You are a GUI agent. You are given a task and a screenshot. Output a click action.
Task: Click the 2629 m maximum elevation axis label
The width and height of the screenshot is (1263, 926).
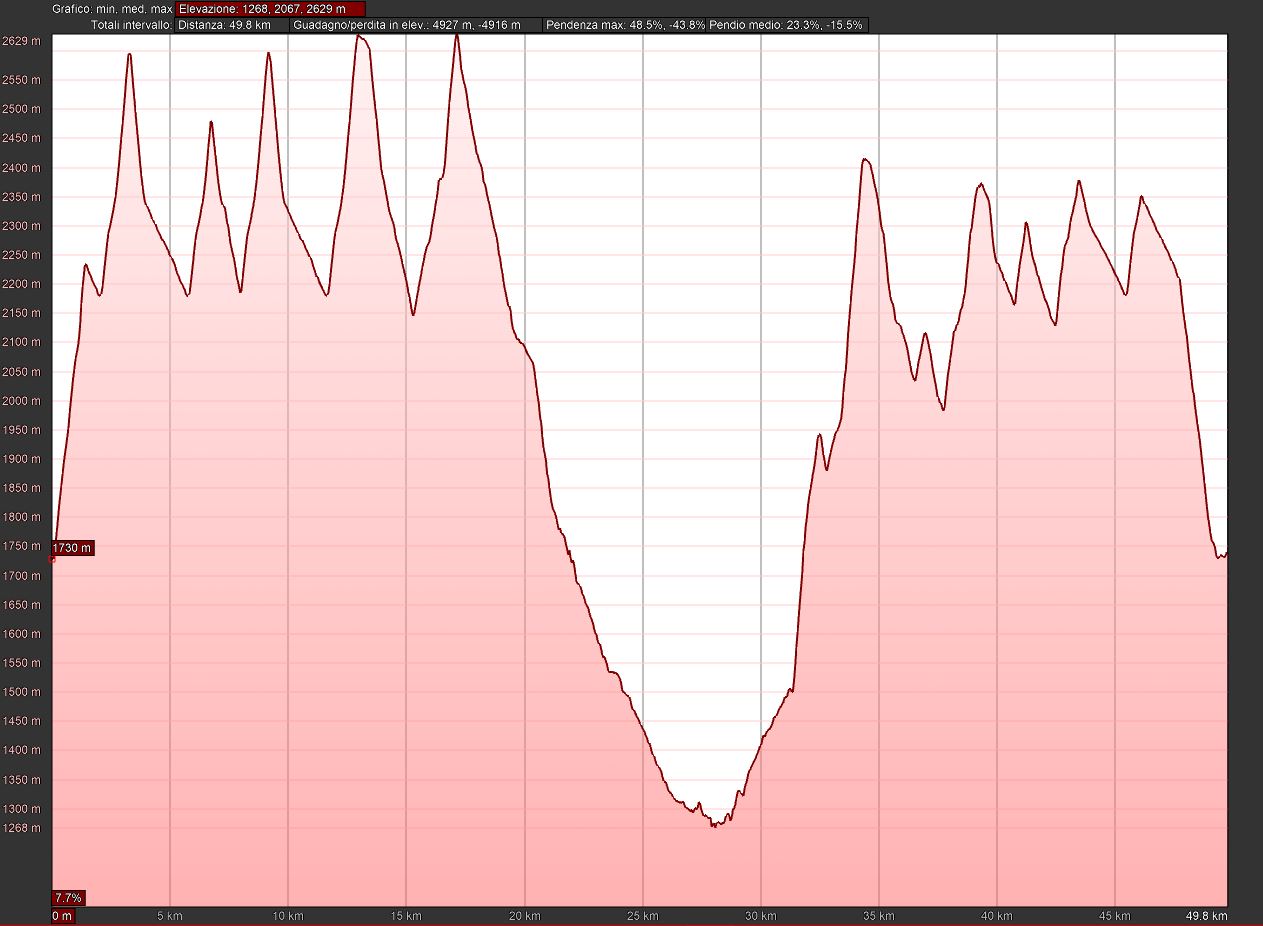[x=21, y=42]
